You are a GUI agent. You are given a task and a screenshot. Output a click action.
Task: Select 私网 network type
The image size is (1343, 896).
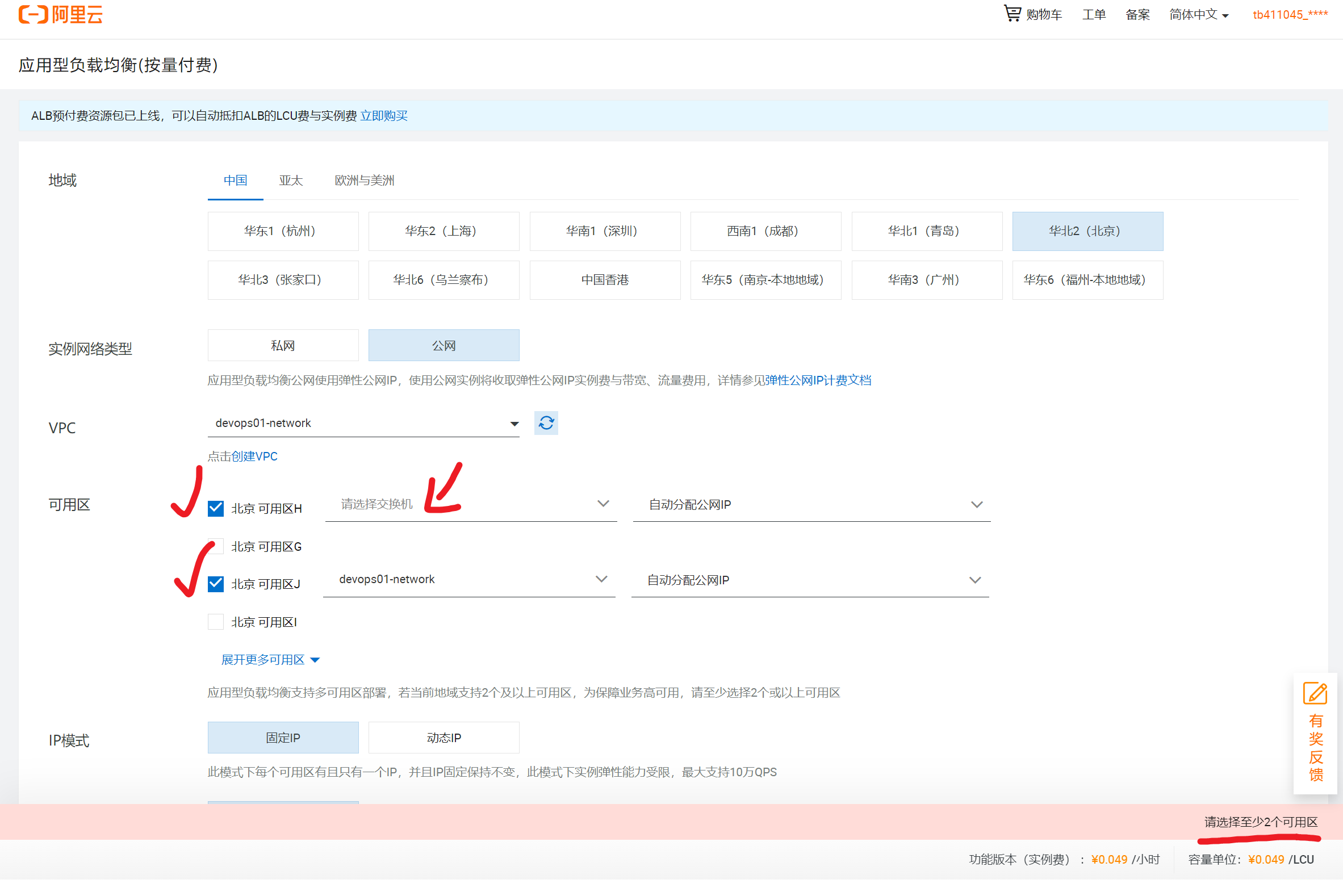tap(283, 346)
